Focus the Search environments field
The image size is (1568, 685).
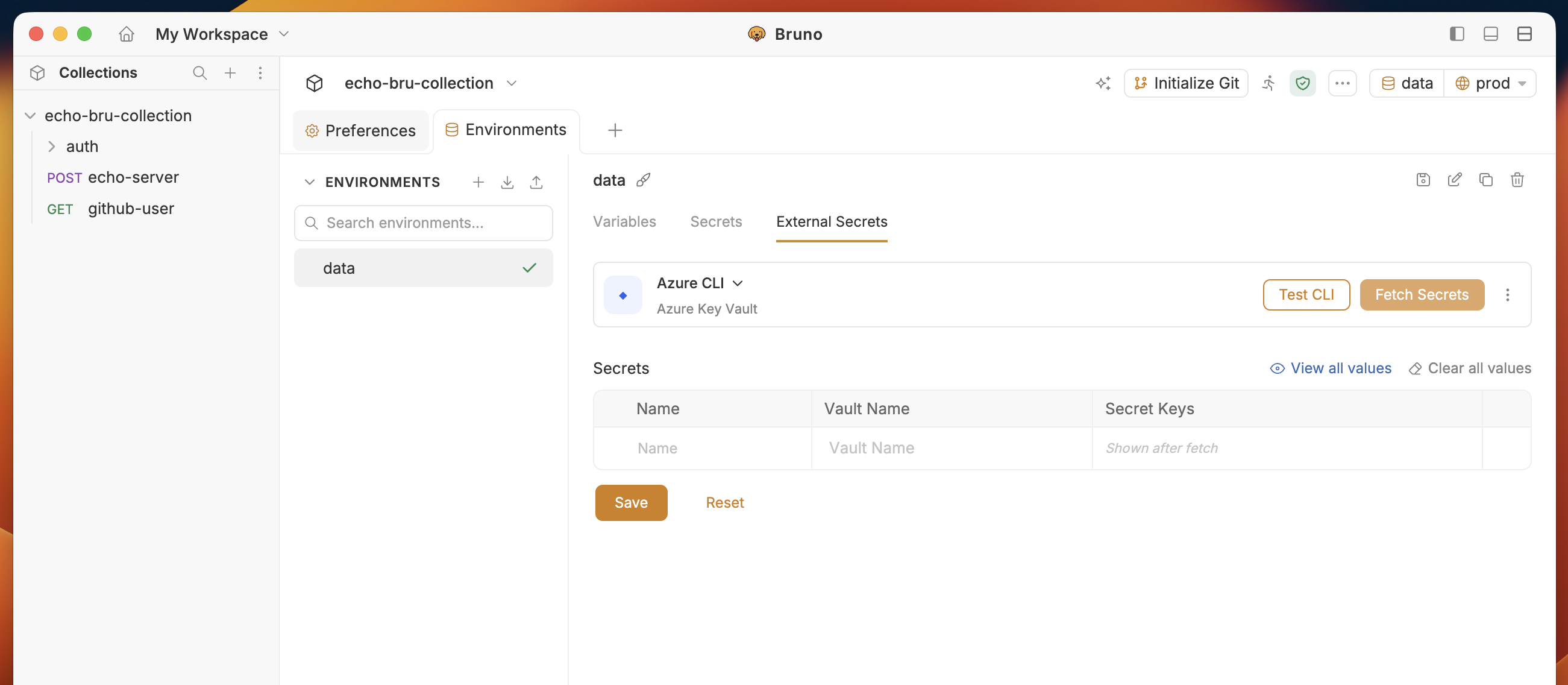coord(424,223)
